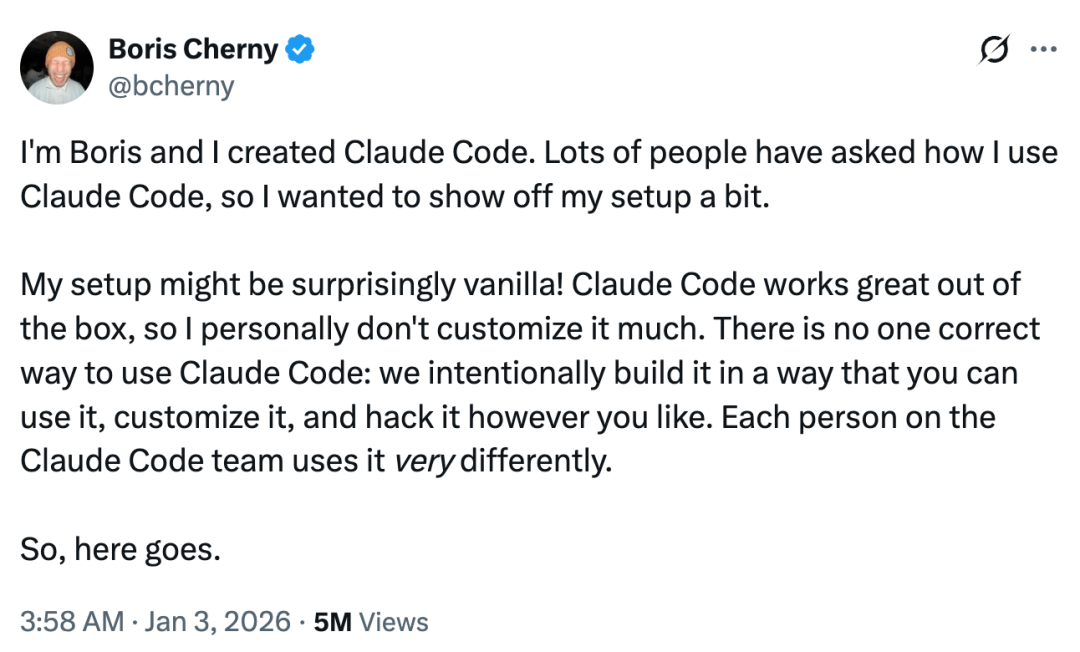Click the line 'So, here goes.'
Viewport: 1080px width, 652px height.
tap(121, 549)
